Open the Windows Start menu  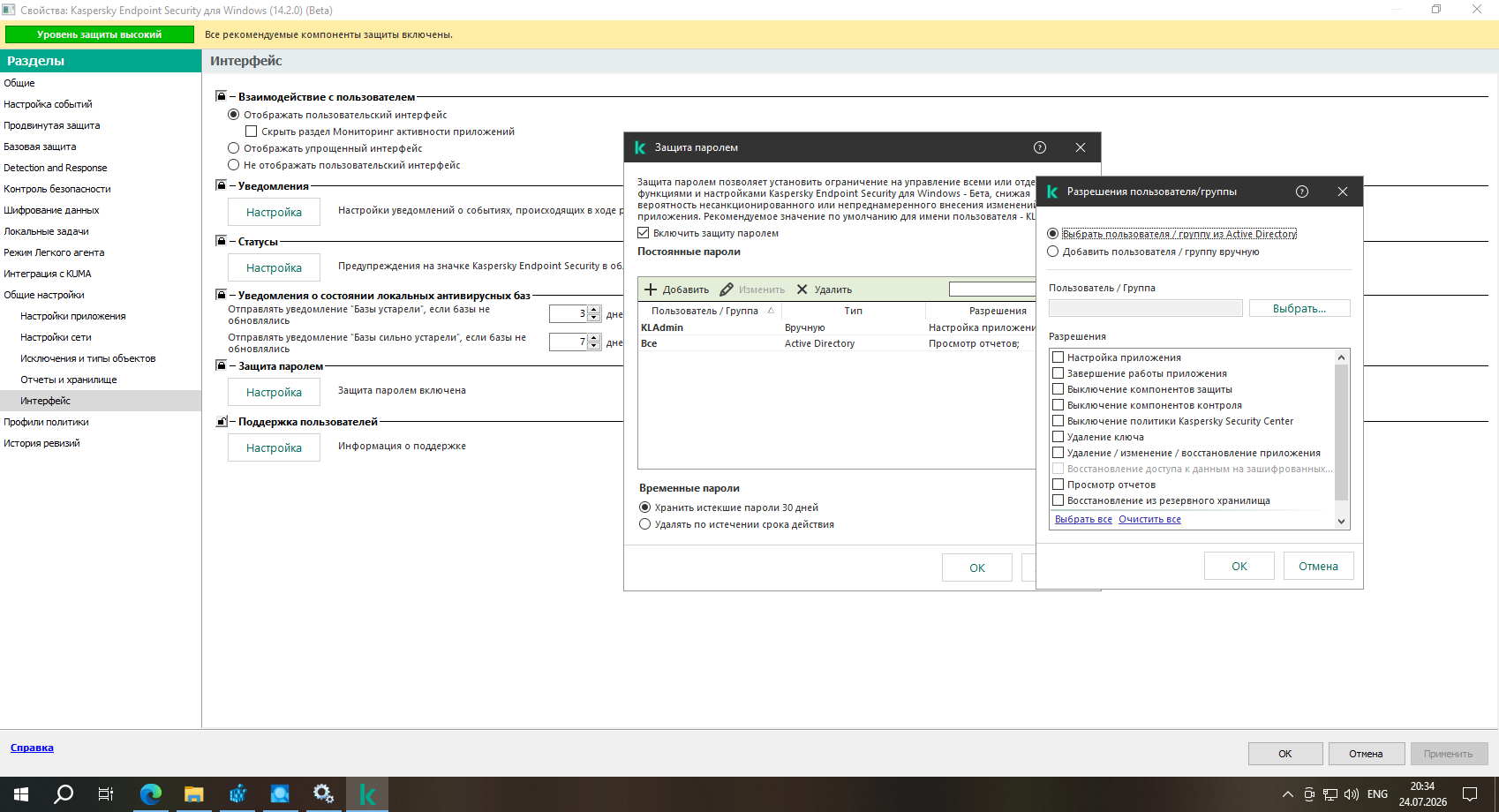click(x=21, y=794)
